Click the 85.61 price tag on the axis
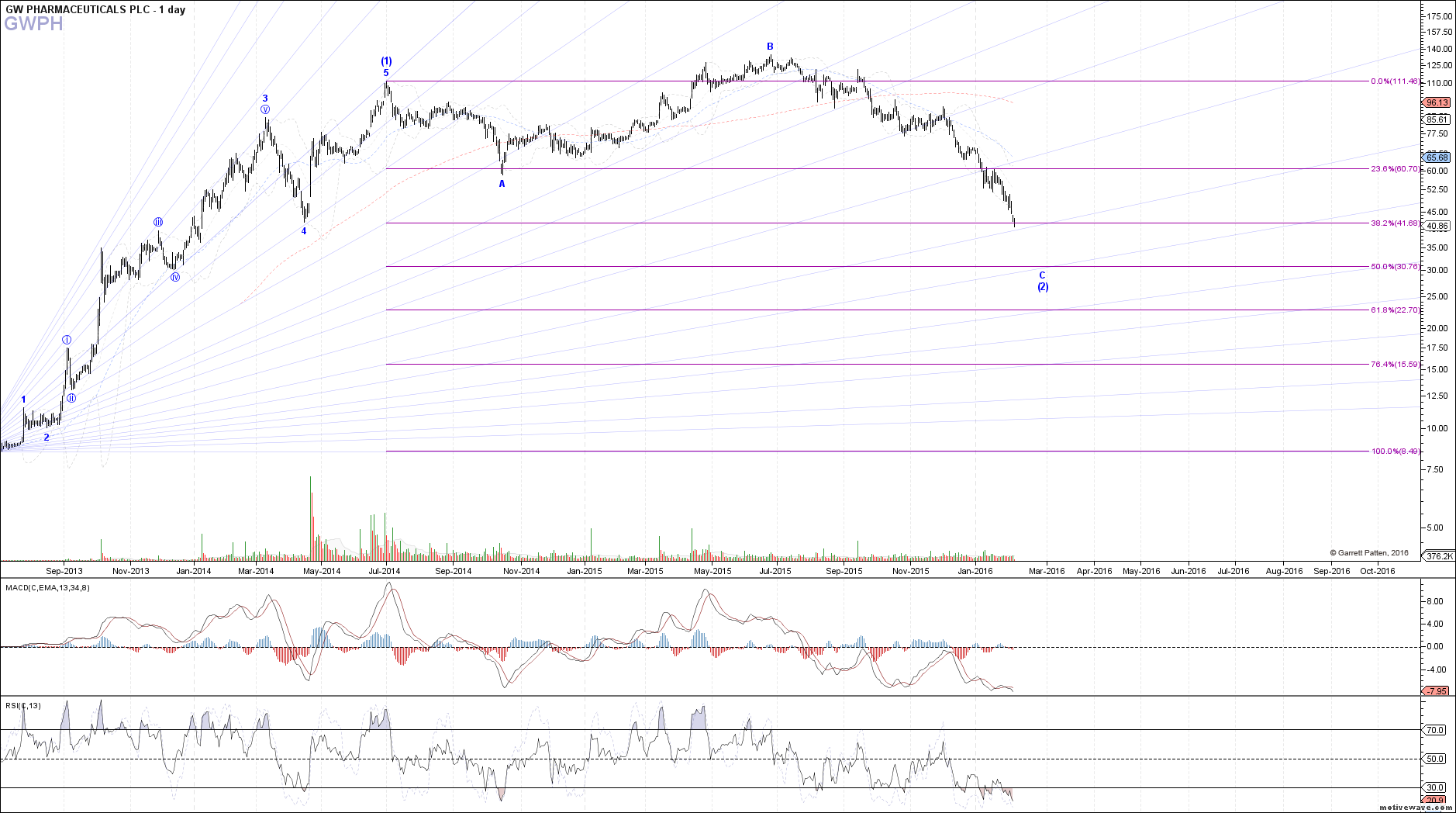Viewport: 1456px width, 813px height. pyautogui.click(x=1437, y=119)
